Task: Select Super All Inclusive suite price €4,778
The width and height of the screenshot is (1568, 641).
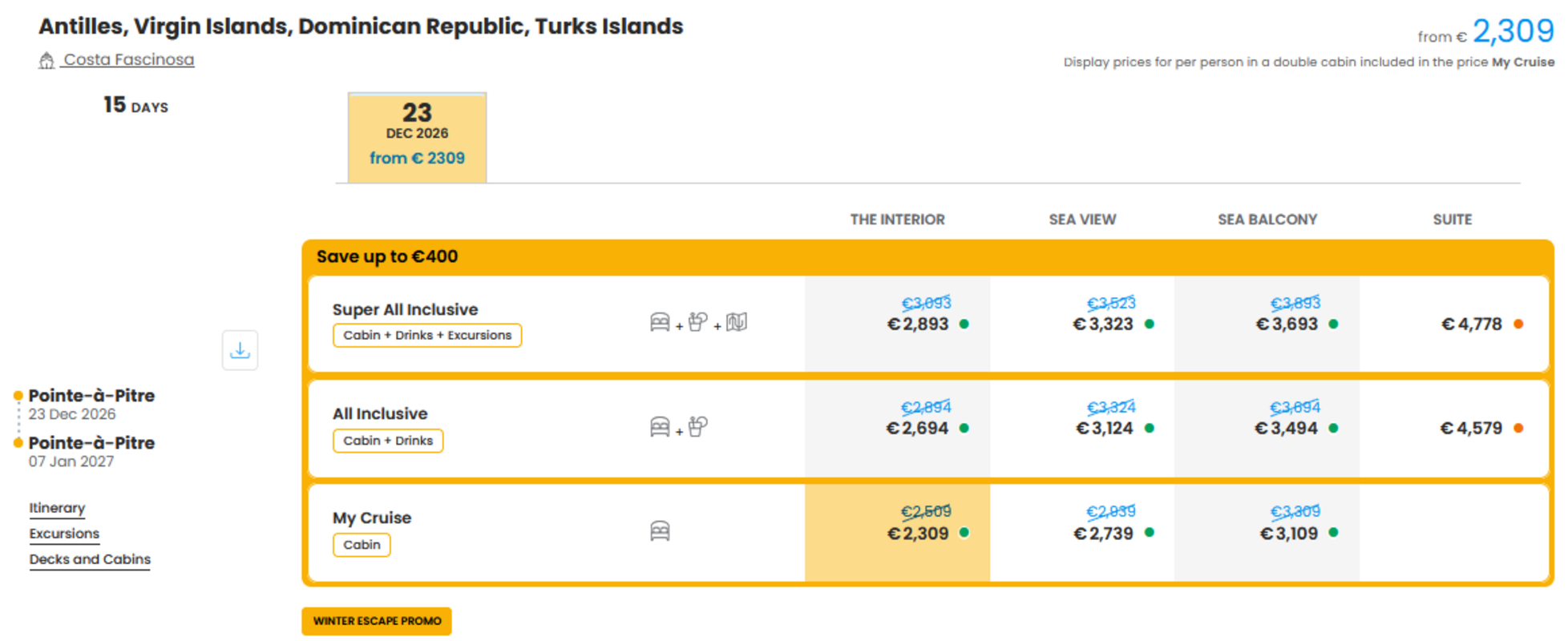Action: click(x=1472, y=325)
